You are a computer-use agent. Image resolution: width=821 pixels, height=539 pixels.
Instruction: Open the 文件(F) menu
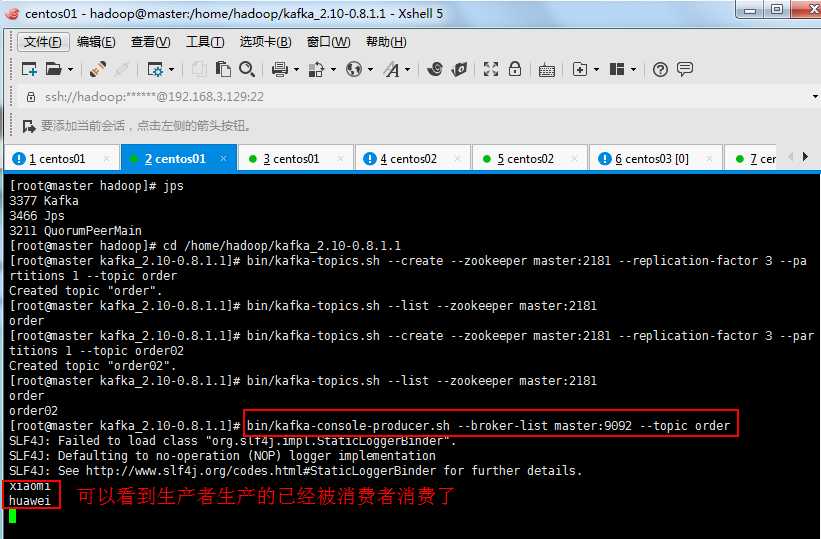coord(43,42)
